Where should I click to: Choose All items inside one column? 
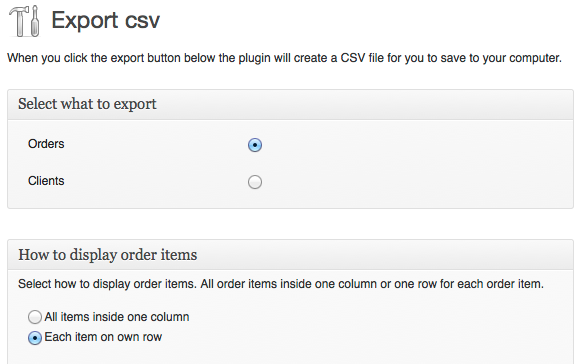(x=35, y=317)
